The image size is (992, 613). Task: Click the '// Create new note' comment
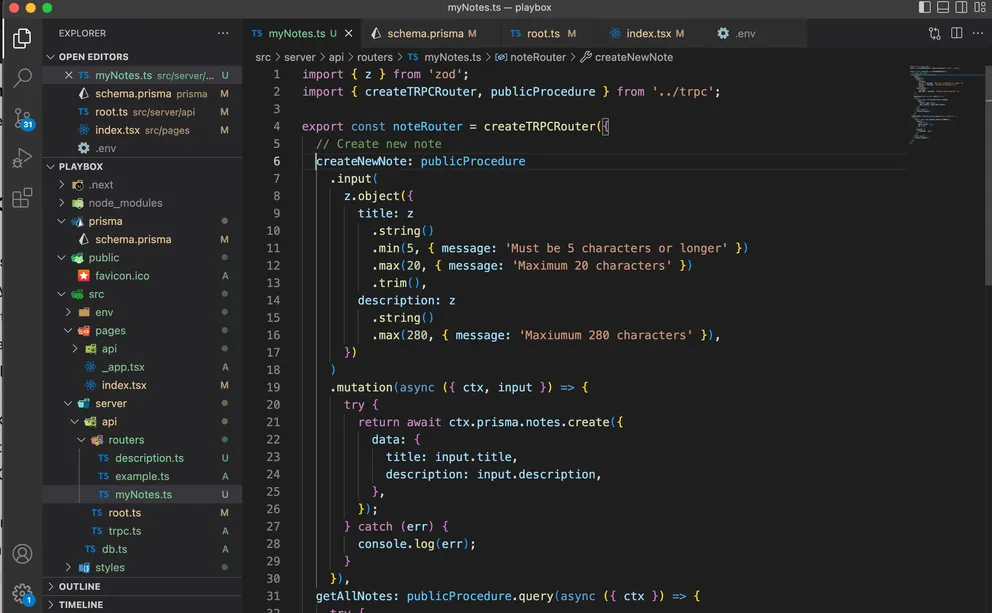click(378, 144)
